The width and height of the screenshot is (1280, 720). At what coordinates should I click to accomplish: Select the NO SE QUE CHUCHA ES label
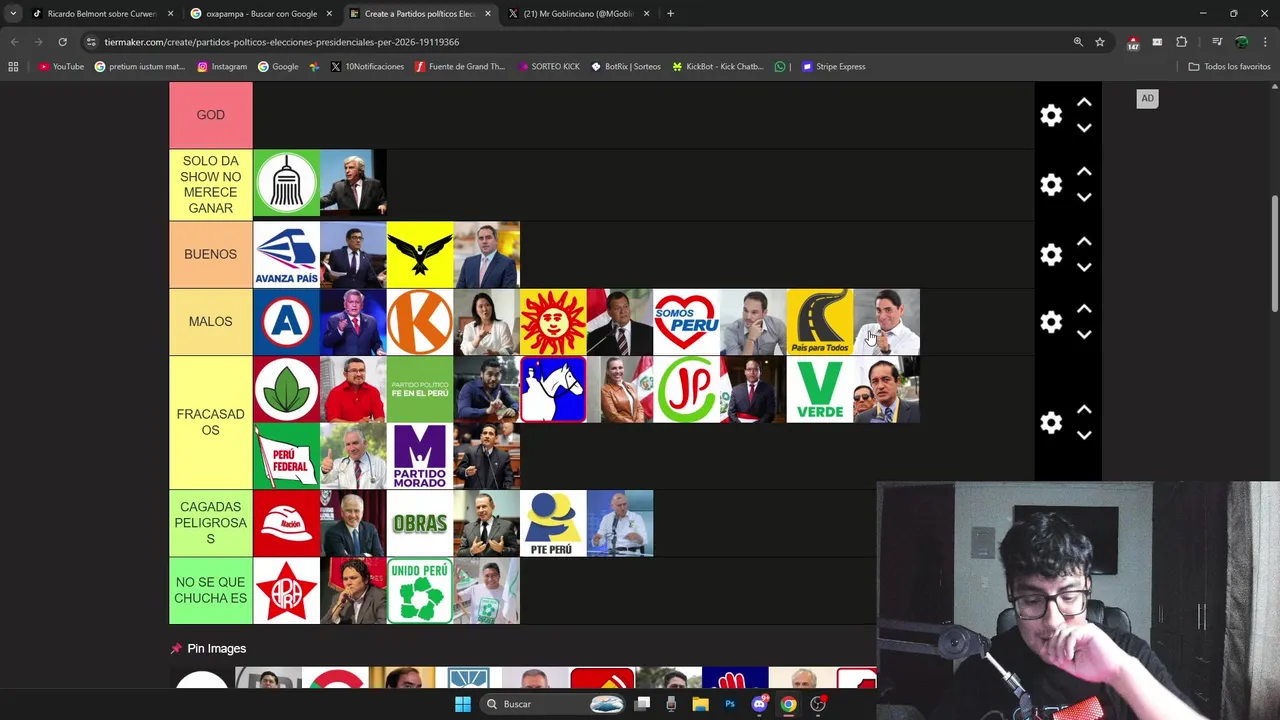(x=210, y=590)
